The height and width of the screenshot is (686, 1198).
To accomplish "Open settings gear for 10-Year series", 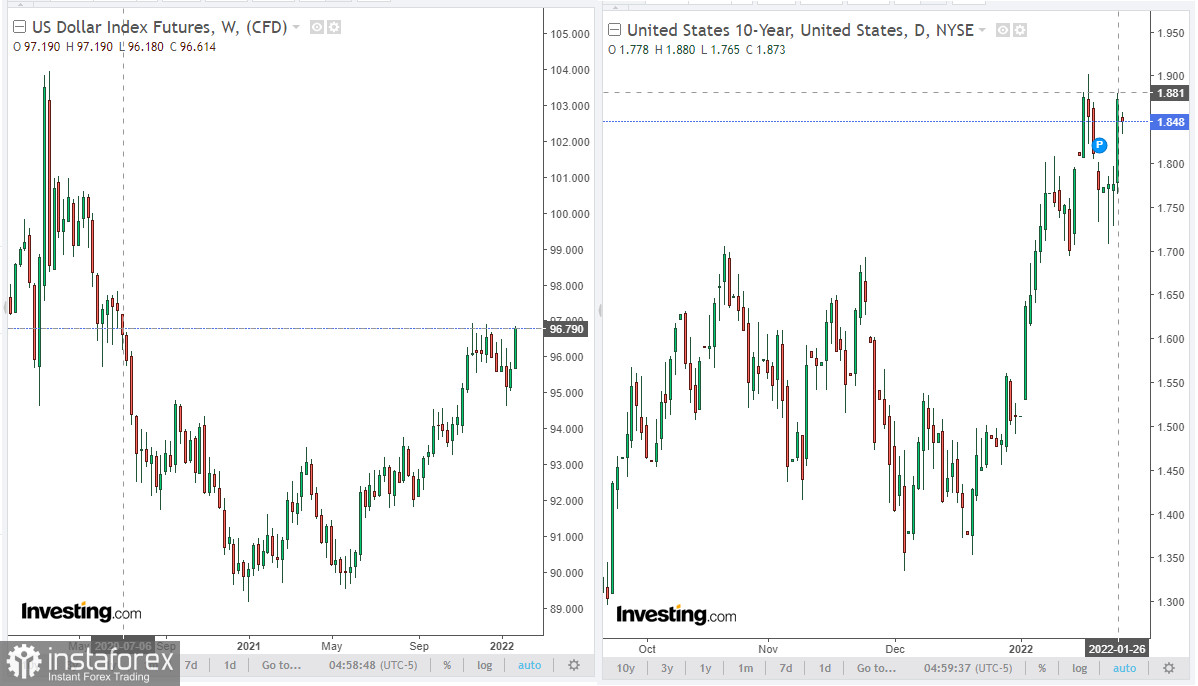I will click(1020, 30).
